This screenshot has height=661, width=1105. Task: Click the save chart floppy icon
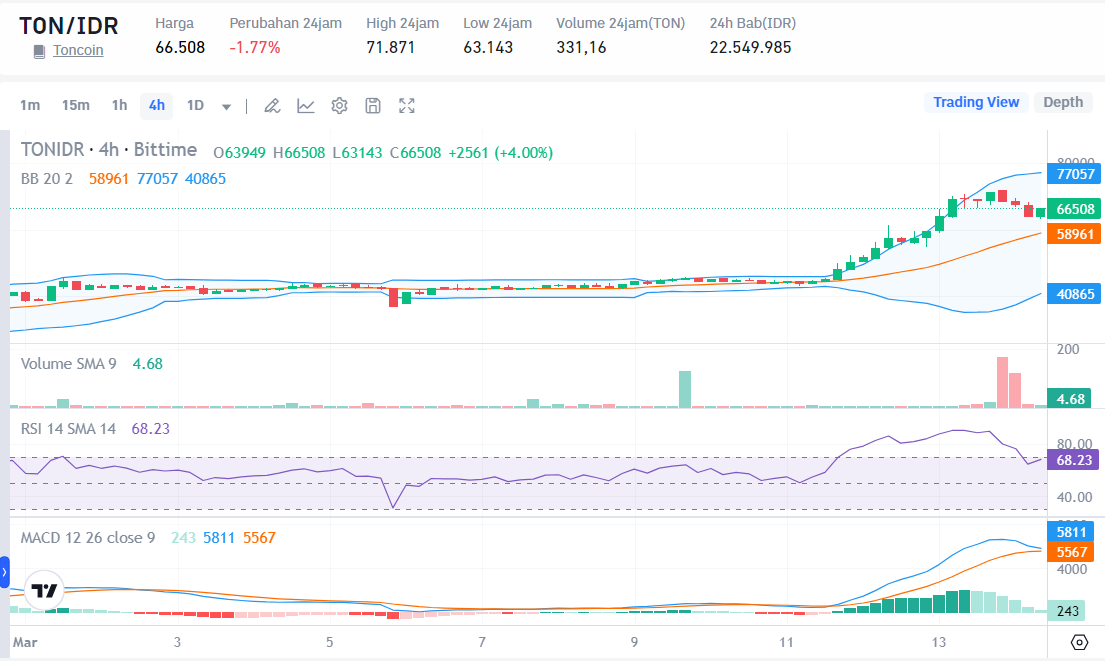tap(373, 106)
